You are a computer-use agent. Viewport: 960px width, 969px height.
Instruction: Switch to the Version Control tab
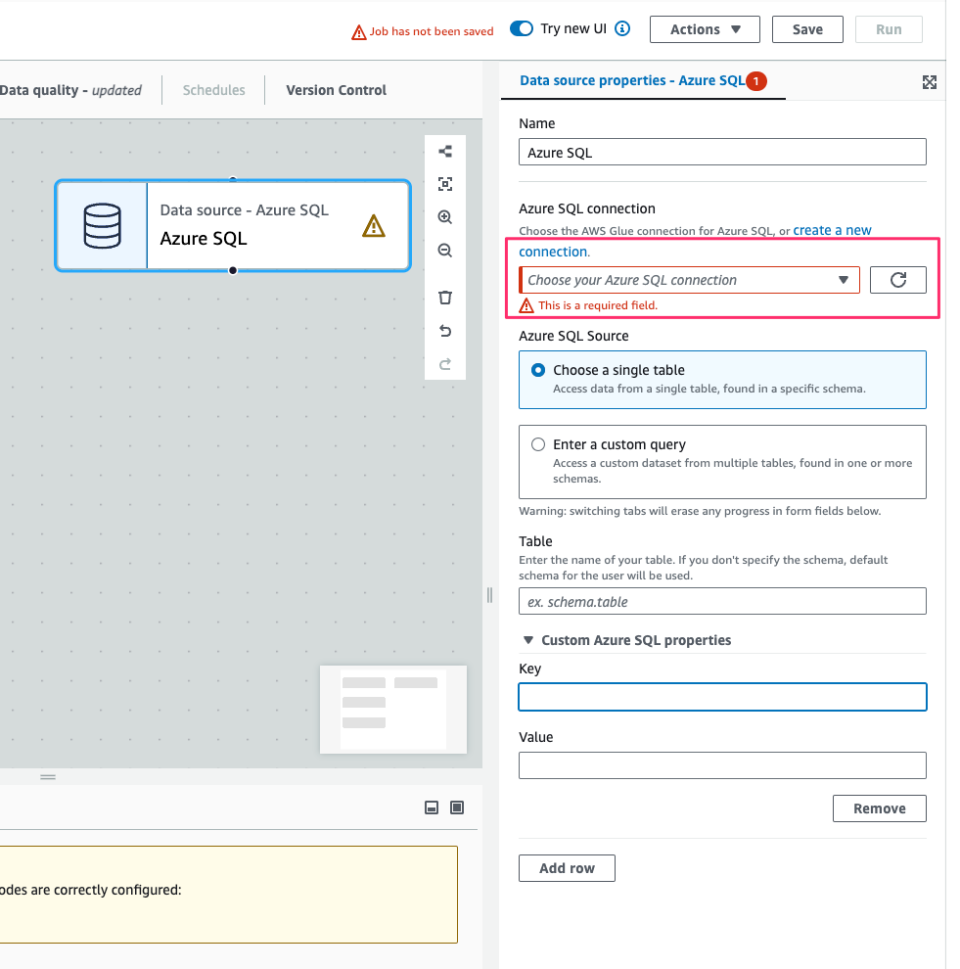[x=336, y=90]
